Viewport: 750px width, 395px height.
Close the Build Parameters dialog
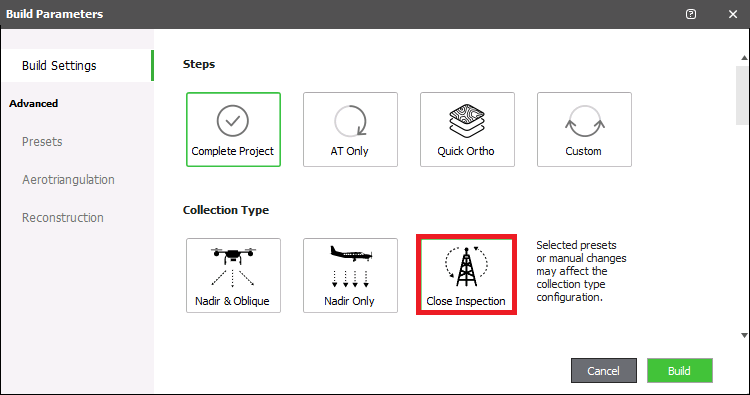733,14
